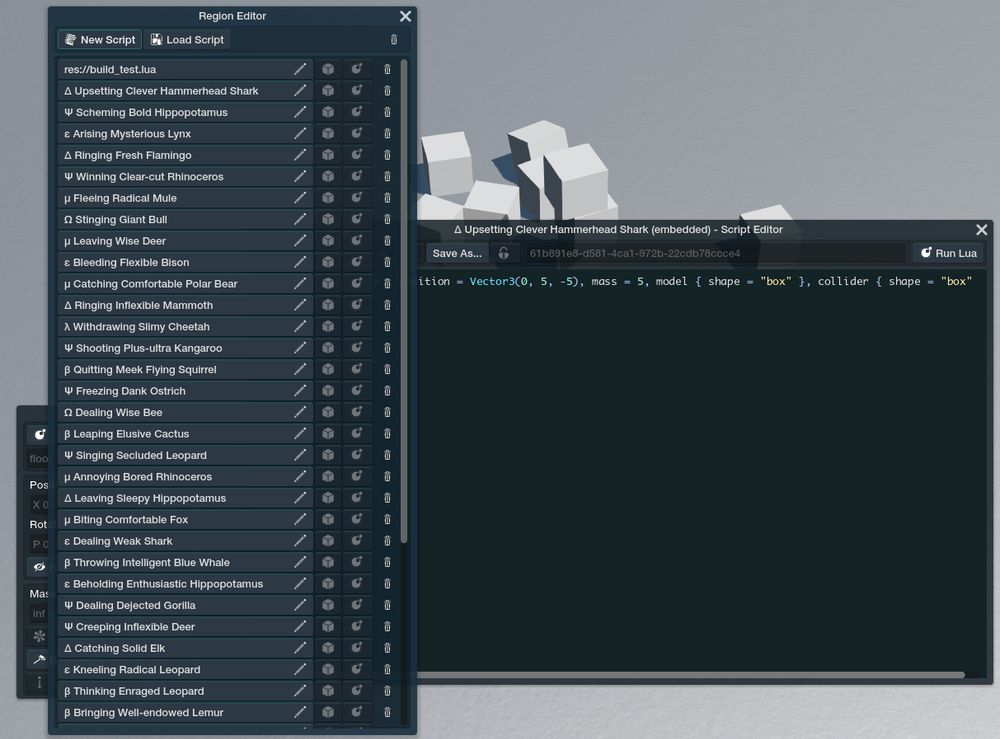Screen dimensions: 1000x739
Task: Click the cube icon for Ringing Fresh Flamingo
Action: [328, 155]
